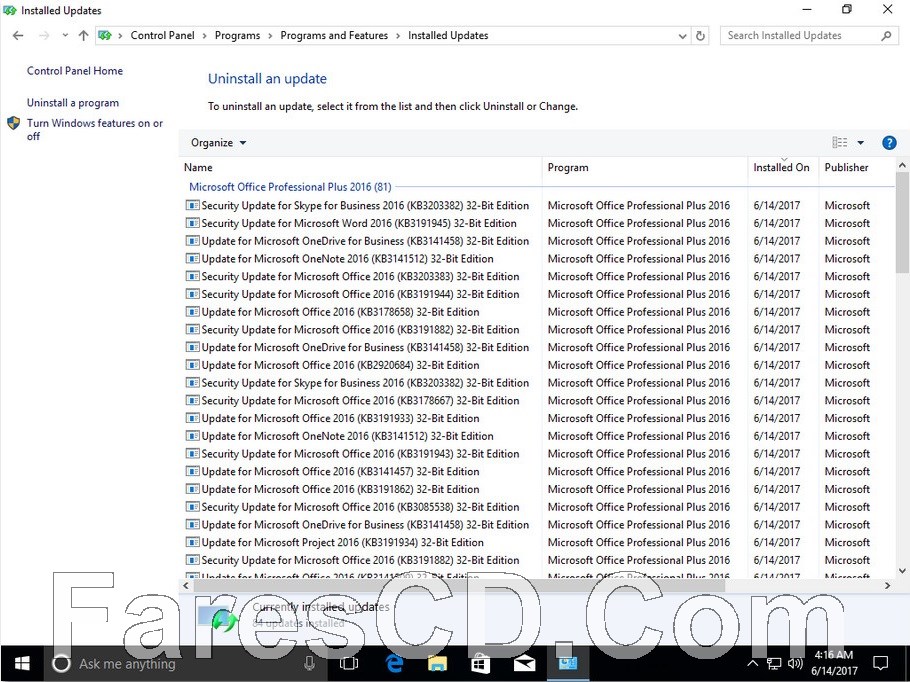
Task: Open the network tray icon
Action: (x=774, y=663)
